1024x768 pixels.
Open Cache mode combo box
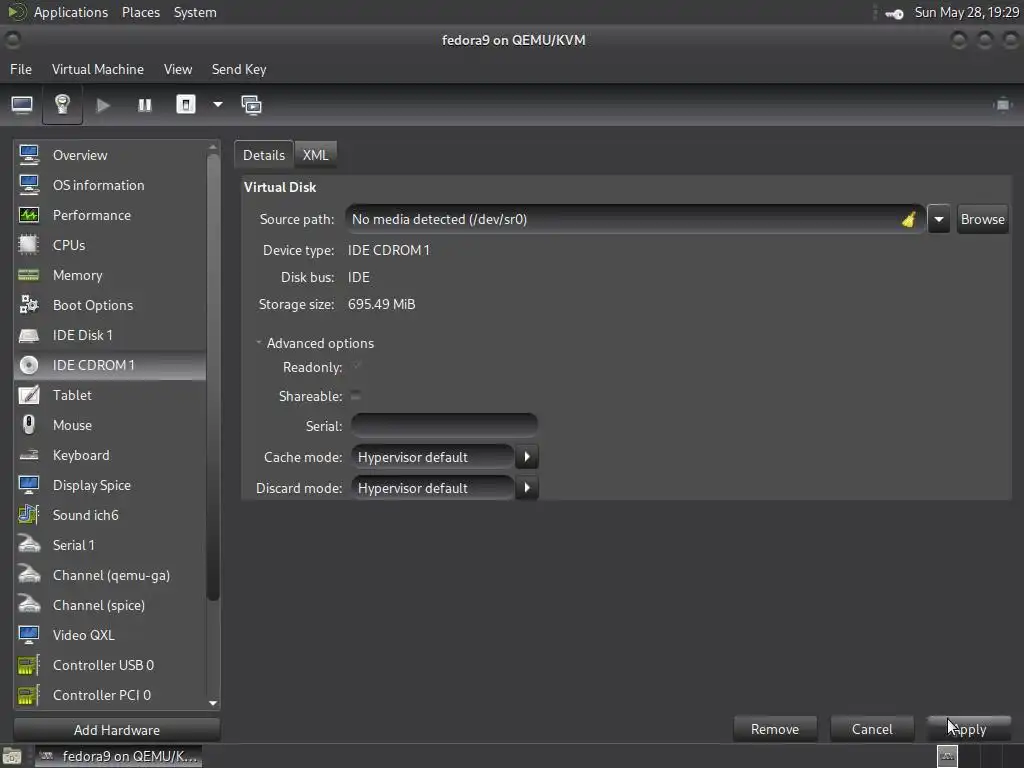[444, 457]
